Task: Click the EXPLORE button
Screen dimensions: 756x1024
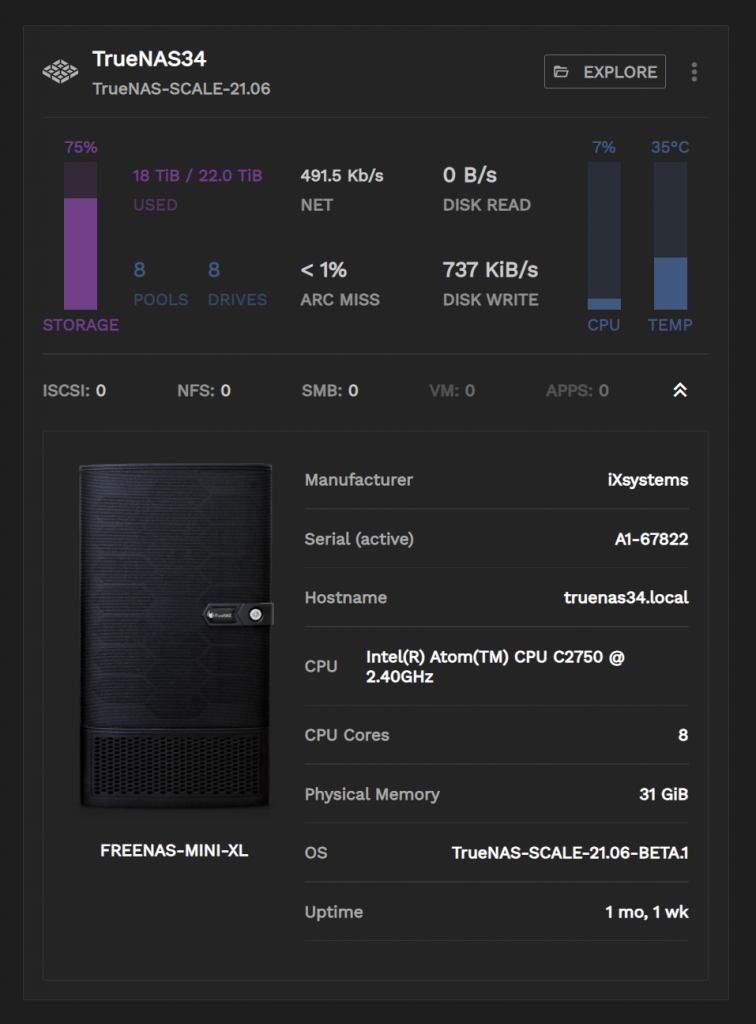Action: point(605,72)
